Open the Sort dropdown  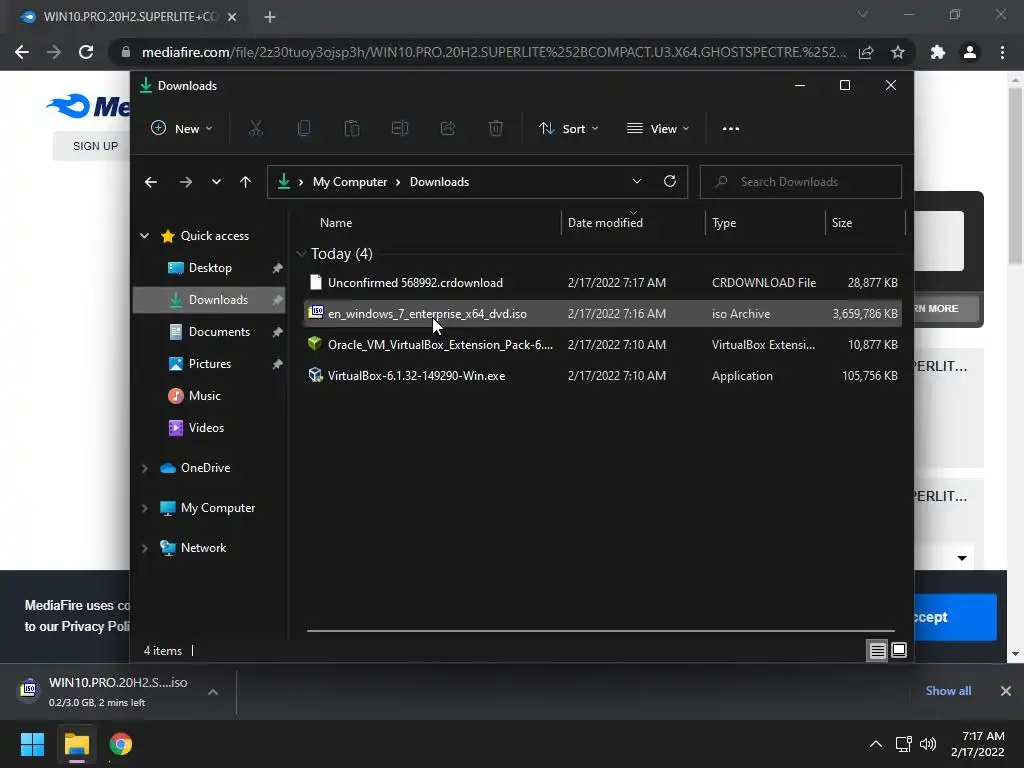coord(568,129)
